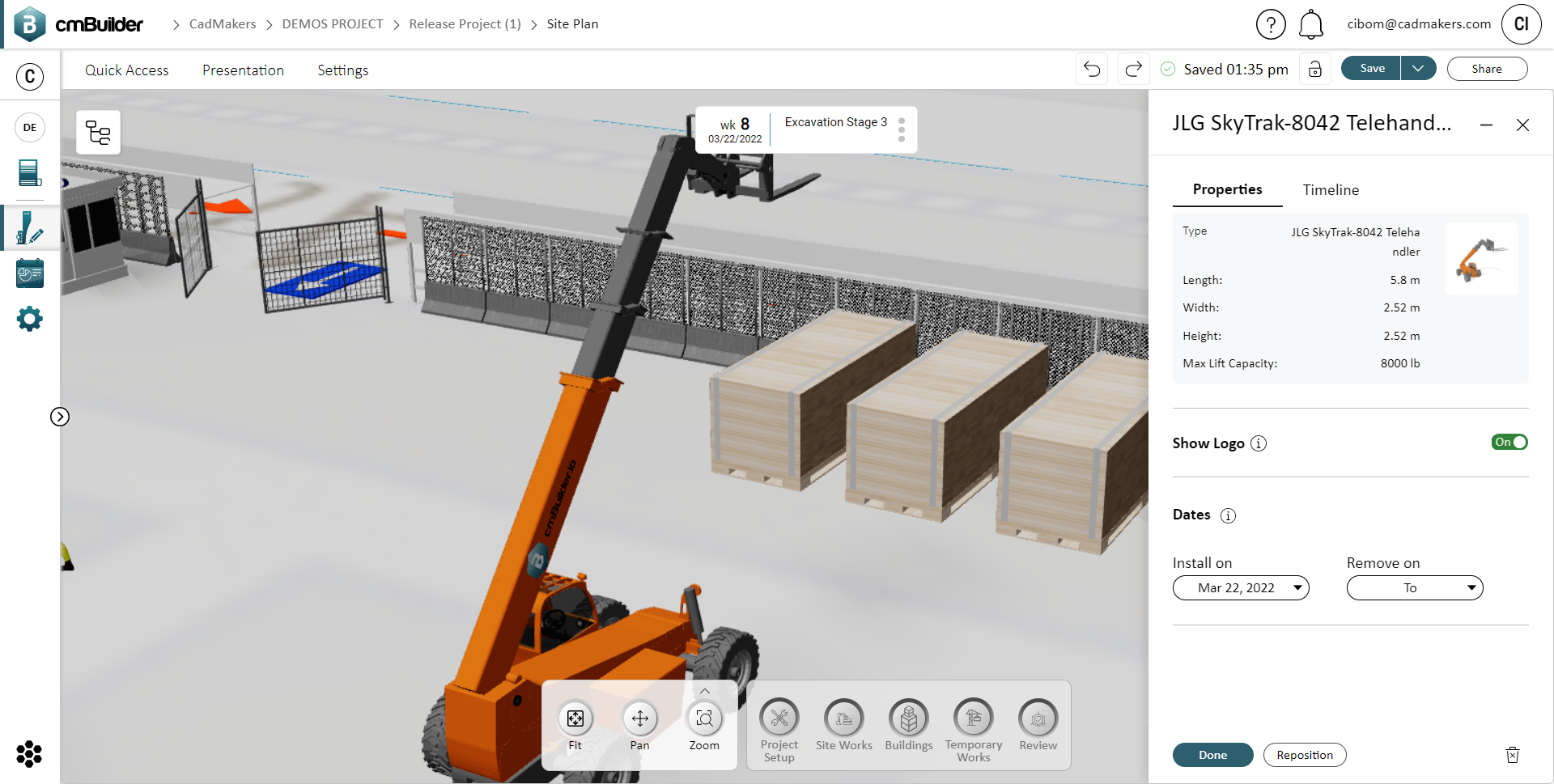1554x784 pixels.
Task: Toggle the Show Logo switch
Action: click(x=1509, y=442)
